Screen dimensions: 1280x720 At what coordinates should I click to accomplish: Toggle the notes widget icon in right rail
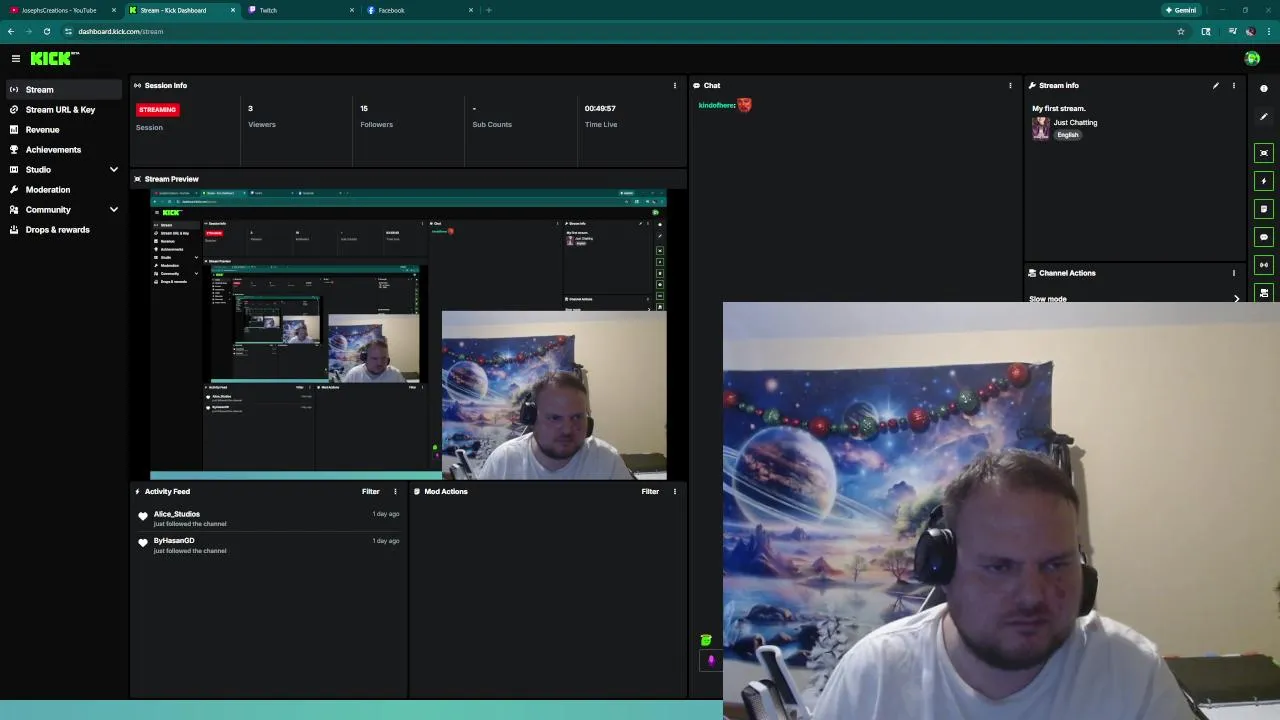click(x=1264, y=209)
